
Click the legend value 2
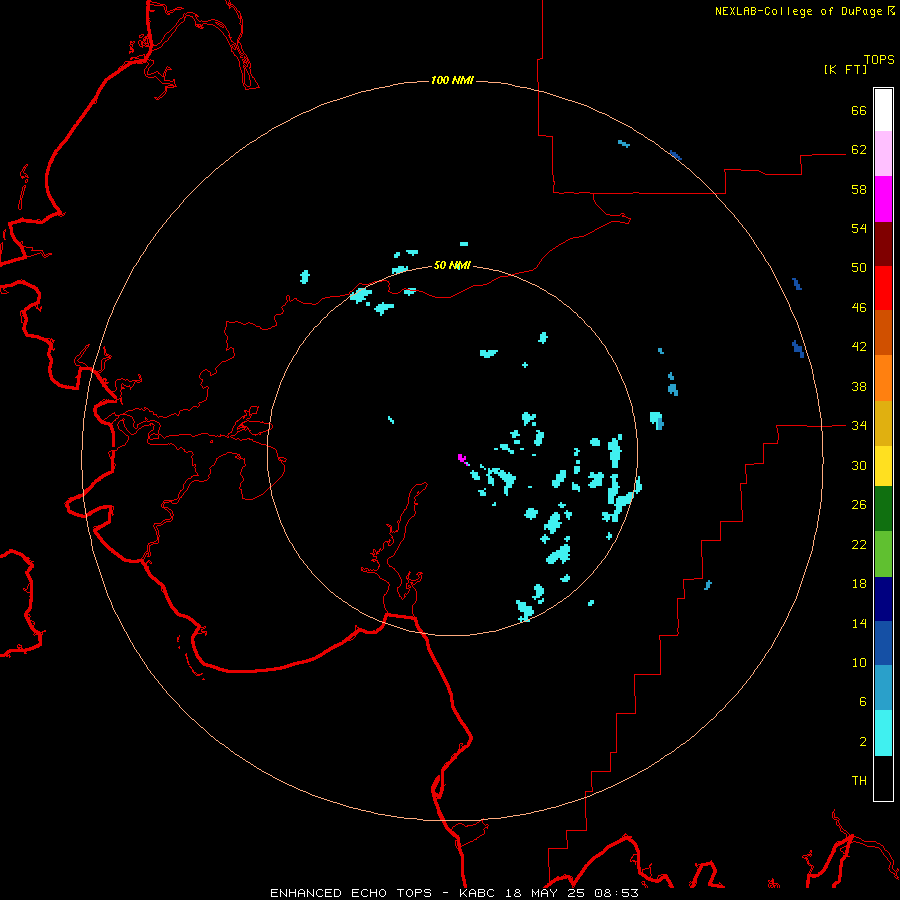863,742
